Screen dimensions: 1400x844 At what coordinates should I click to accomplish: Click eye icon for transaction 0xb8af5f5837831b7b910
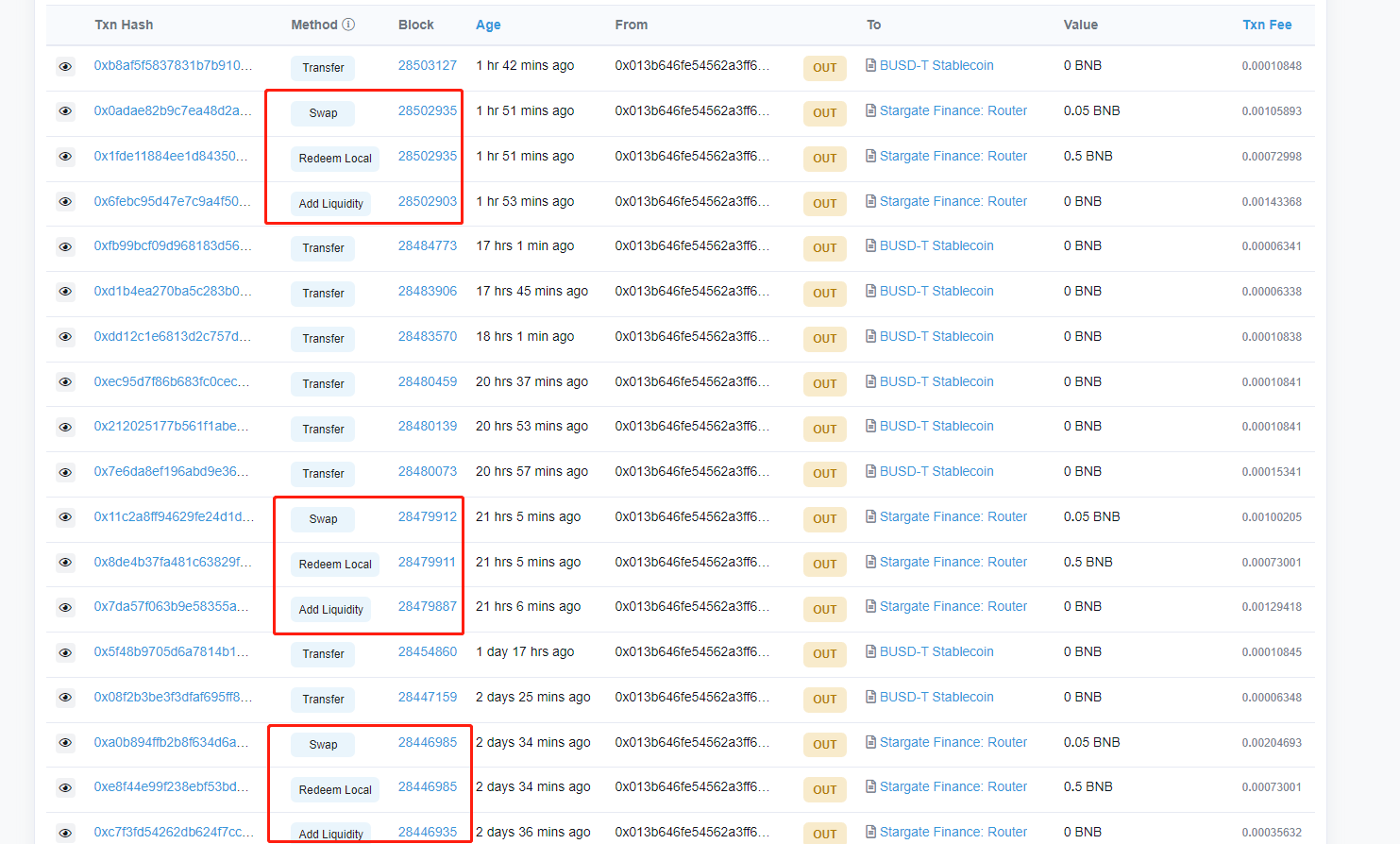tap(65, 67)
